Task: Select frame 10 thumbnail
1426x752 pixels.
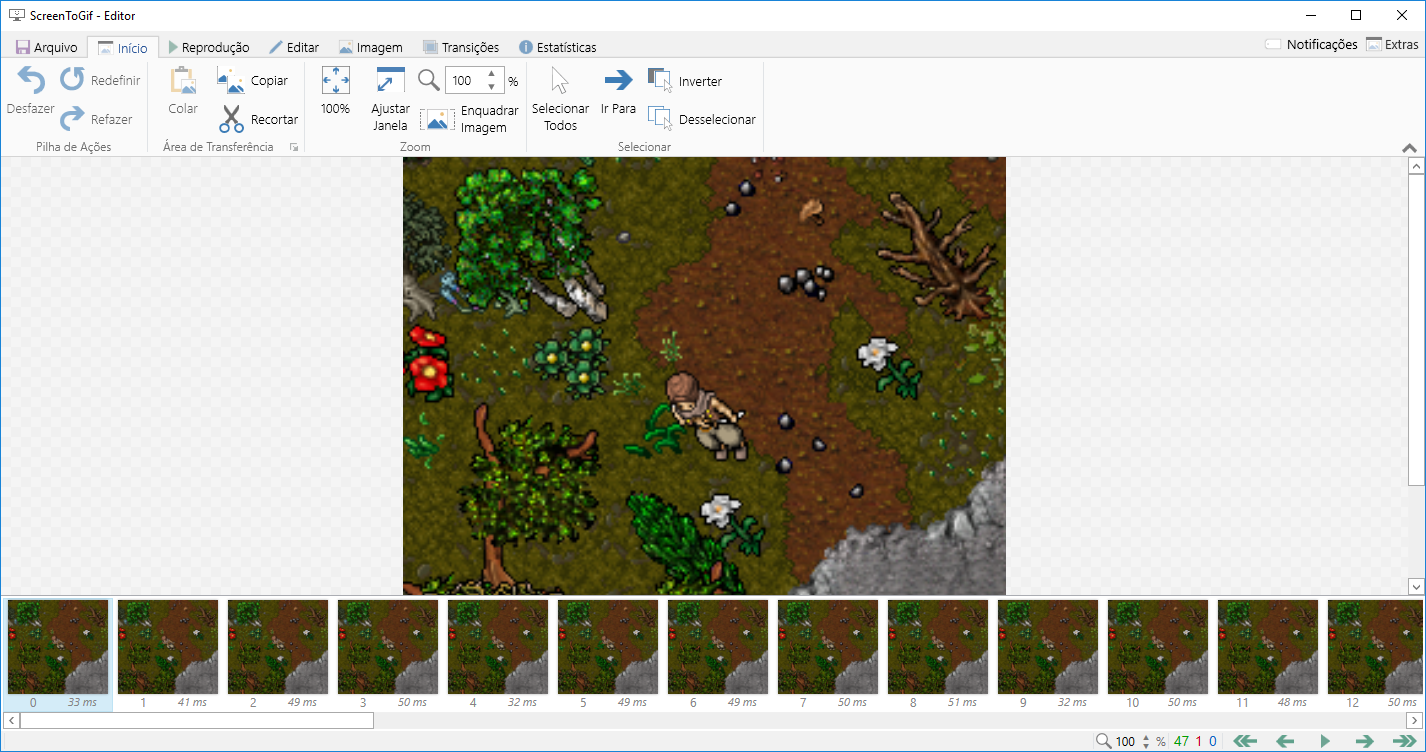Action: pyautogui.click(x=1158, y=647)
